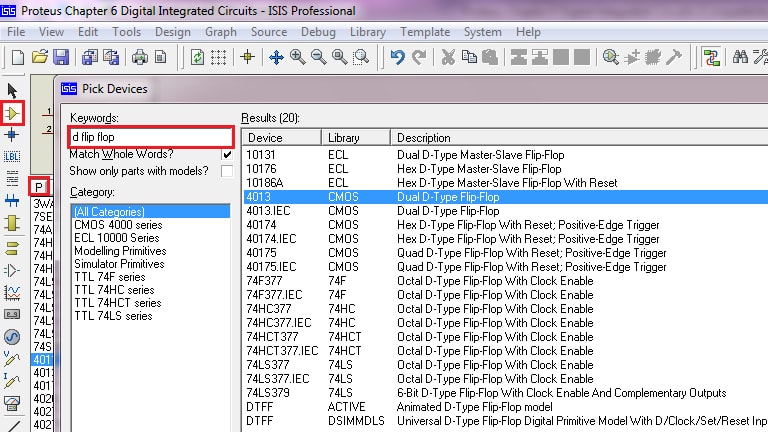Open design using folder icon
Screen dimensions: 768x432
coord(40,57)
